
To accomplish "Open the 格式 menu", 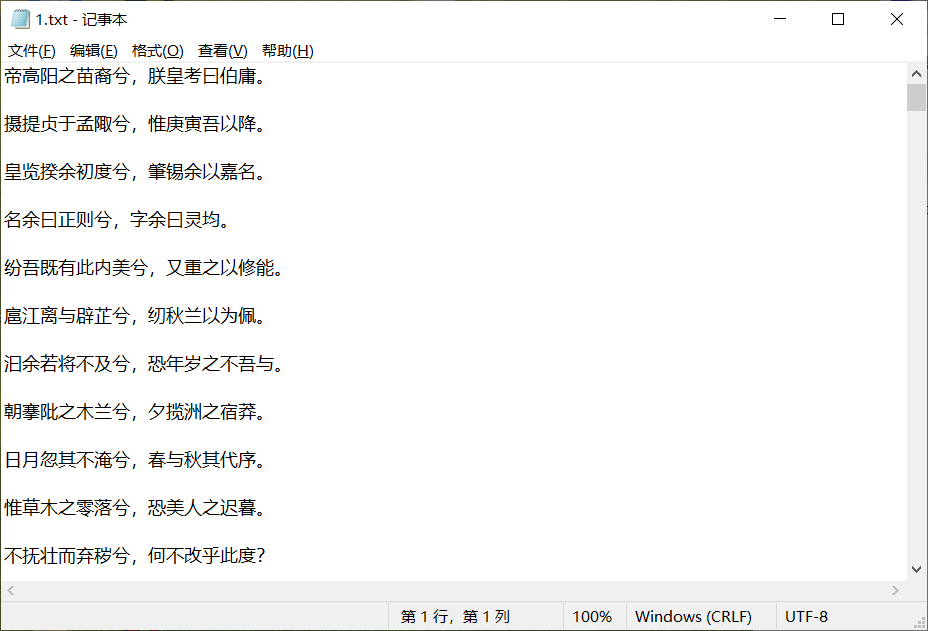I will point(155,50).
